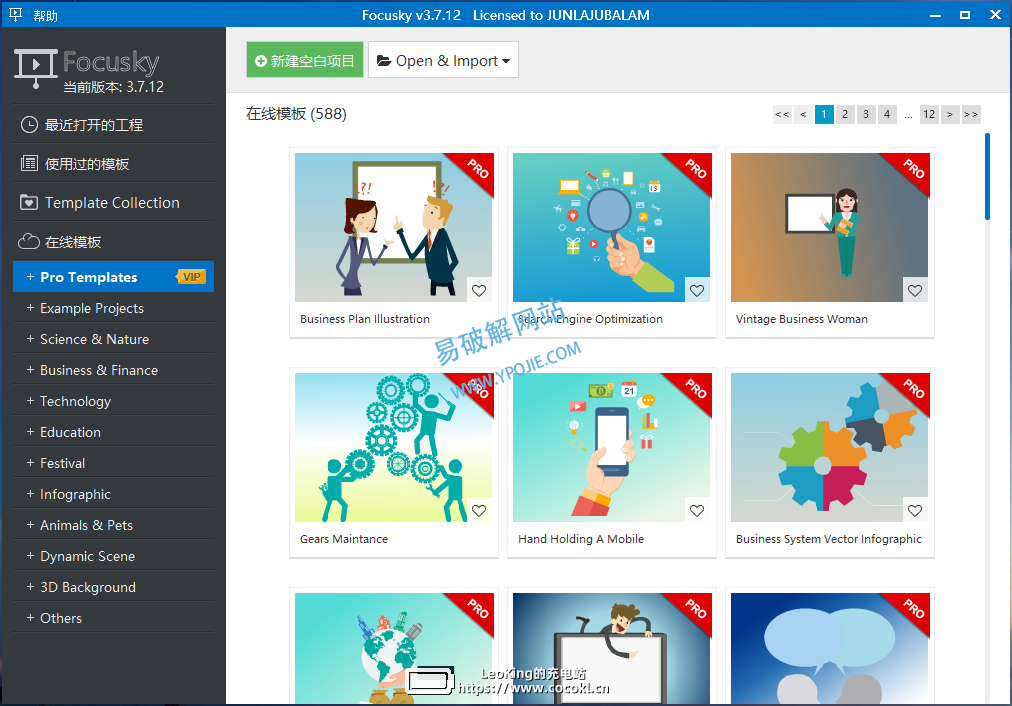The width and height of the screenshot is (1012, 706).
Task: Open the Search Engine Optimization thumbnail
Action: tap(612, 227)
